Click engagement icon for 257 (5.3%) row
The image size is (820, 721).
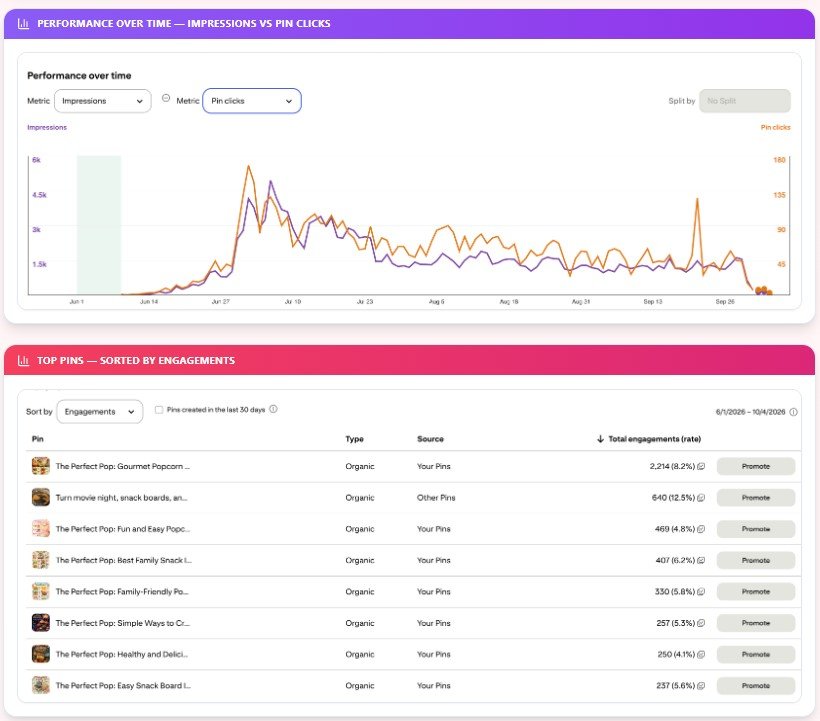click(x=701, y=623)
